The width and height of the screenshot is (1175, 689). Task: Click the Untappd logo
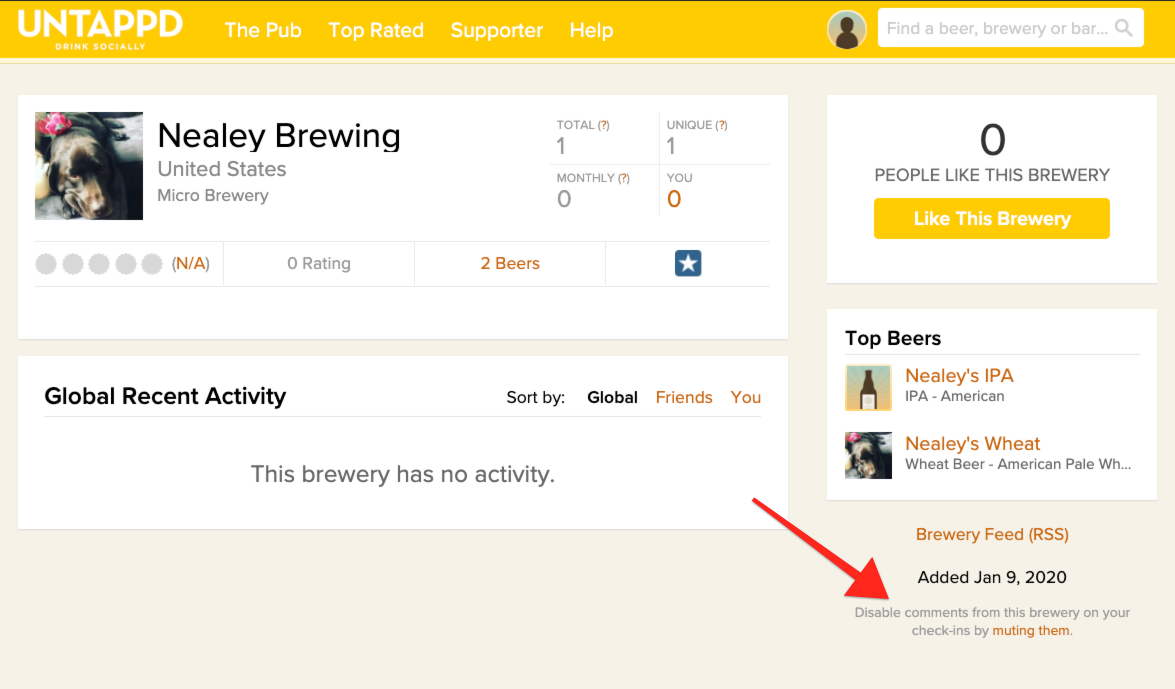click(100, 29)
